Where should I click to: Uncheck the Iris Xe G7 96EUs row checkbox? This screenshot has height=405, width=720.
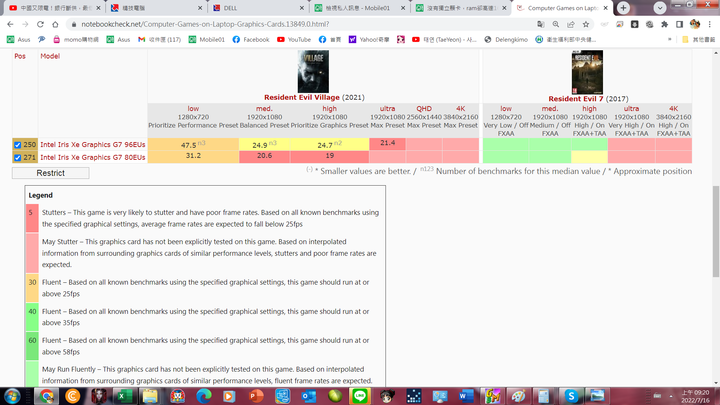pos(17,145)
